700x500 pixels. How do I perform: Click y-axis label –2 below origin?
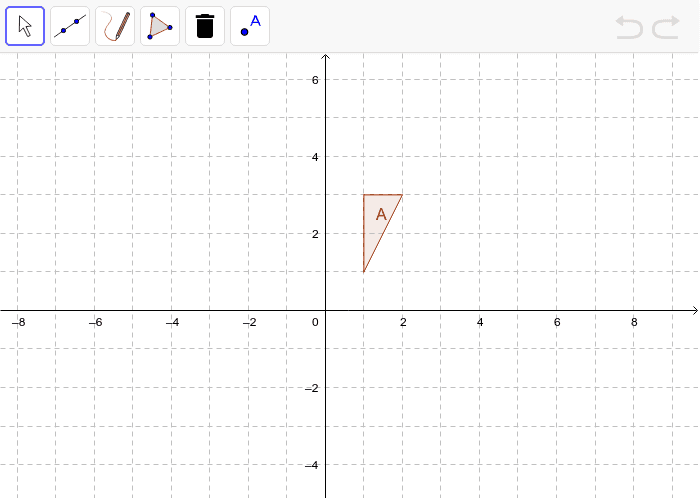(x=312, y=388)
